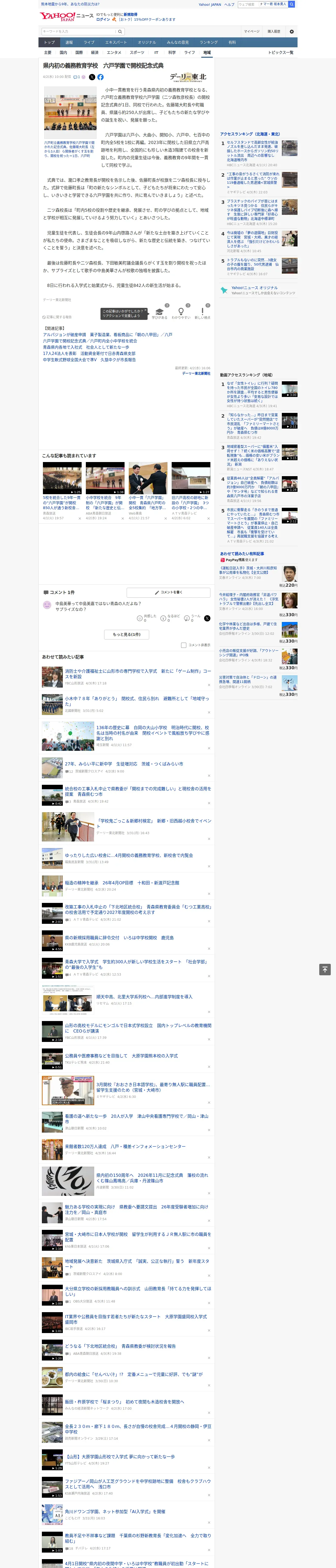Viewport: 336px width, 1568px height.
Task: Click the わかりやすい lightbulb reaction
Action: (181, 312)
